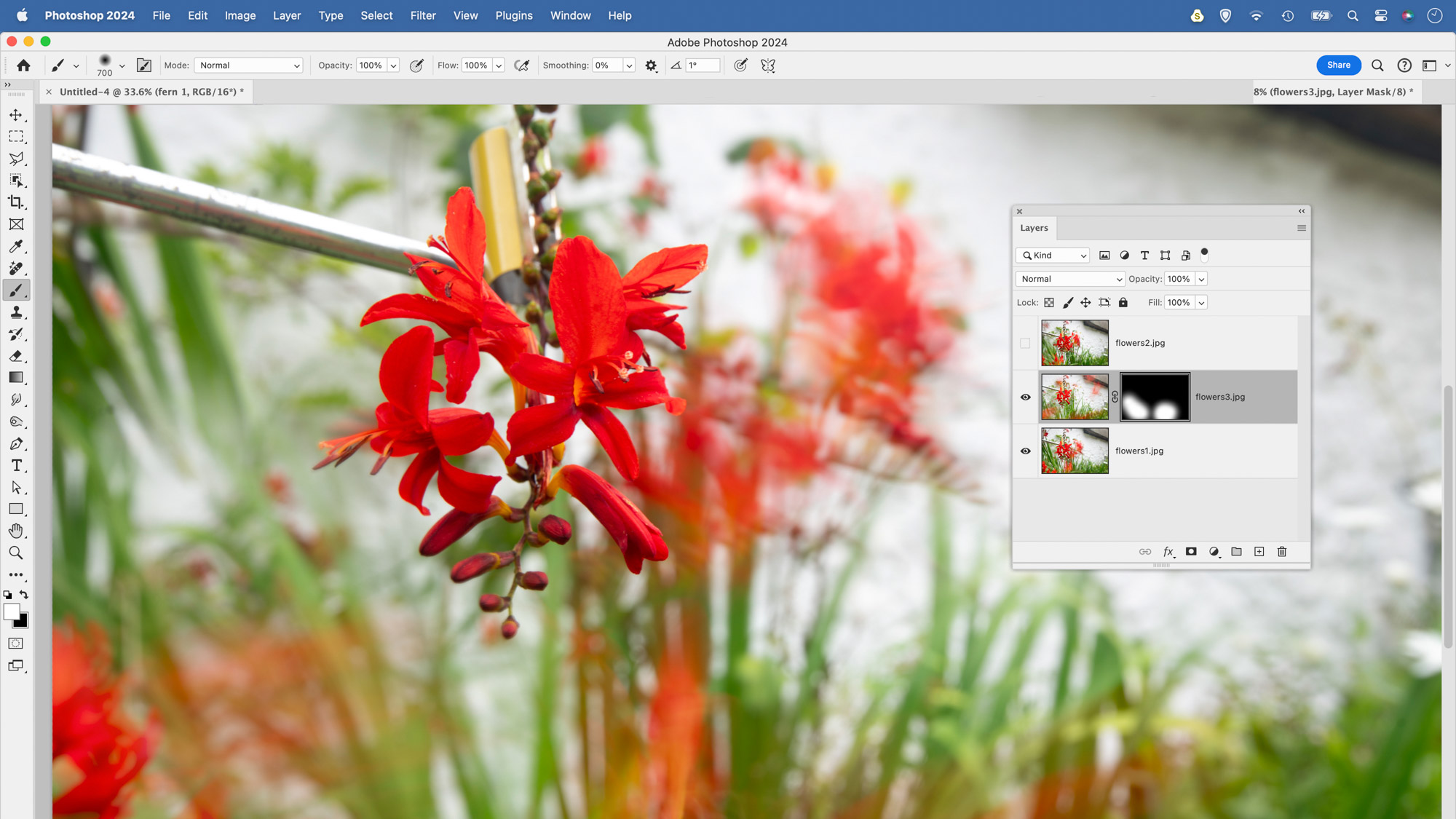Click the Share button
Viewport: 1456px width, 819px height.
click(x=1338, y=65)
